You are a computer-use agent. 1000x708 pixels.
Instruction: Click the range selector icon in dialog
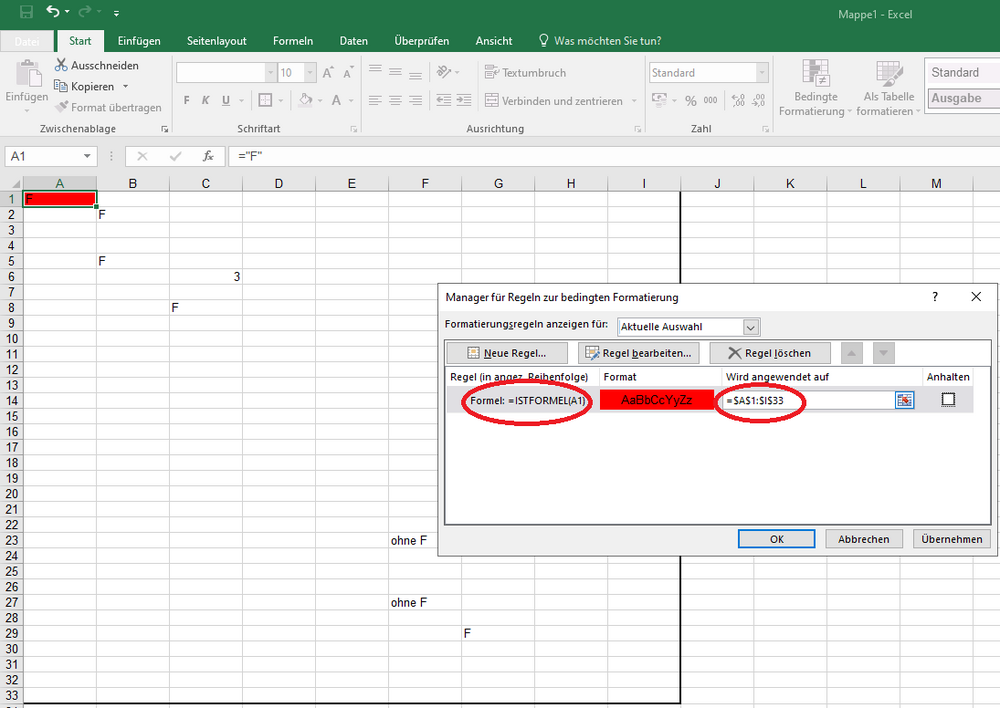(905, 400)
